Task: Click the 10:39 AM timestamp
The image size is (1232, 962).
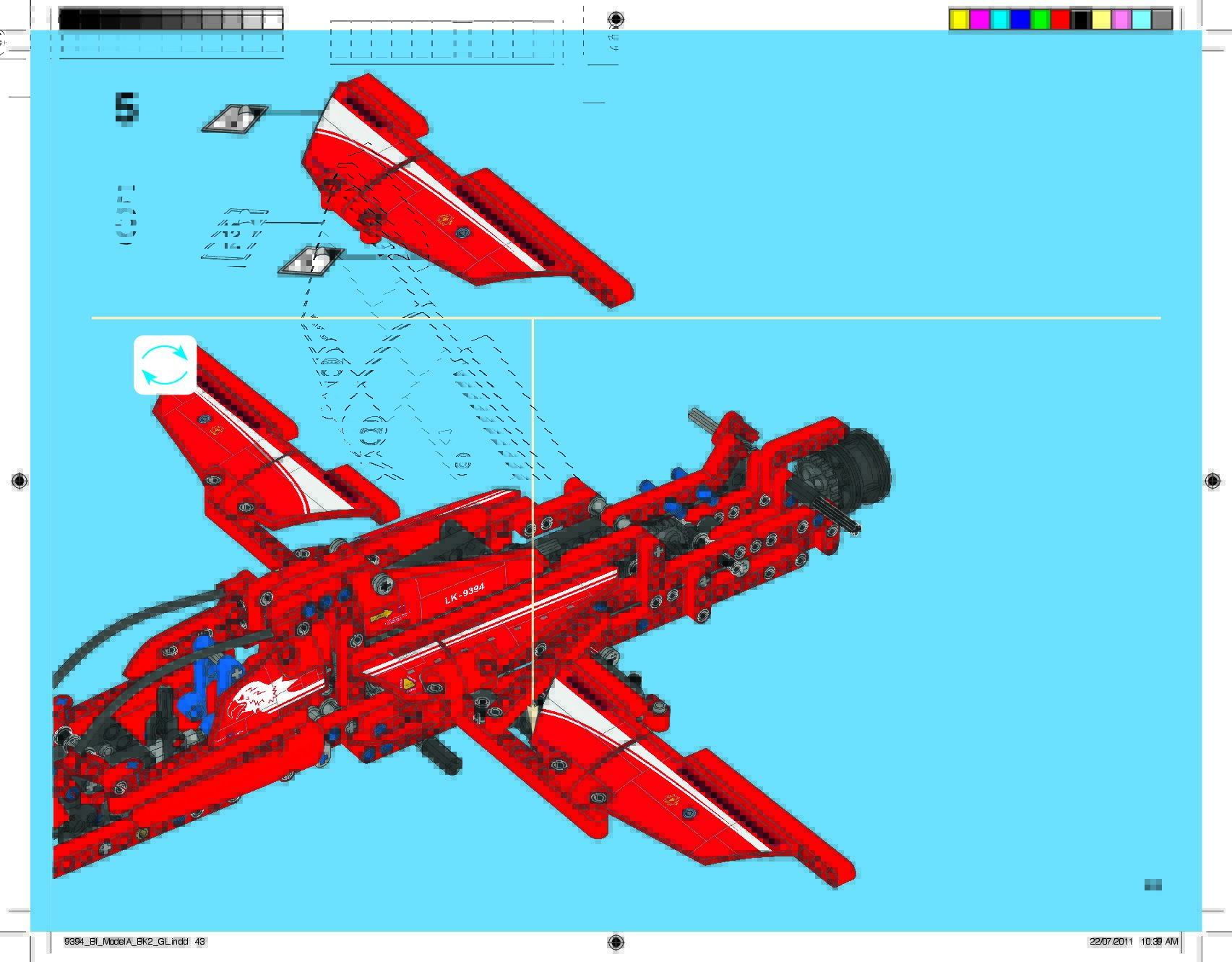Action: pyautogui.click(x=1159, y=942)
